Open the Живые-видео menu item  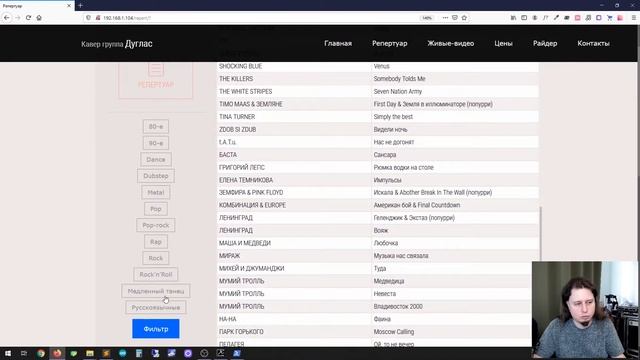pos(451,43)
